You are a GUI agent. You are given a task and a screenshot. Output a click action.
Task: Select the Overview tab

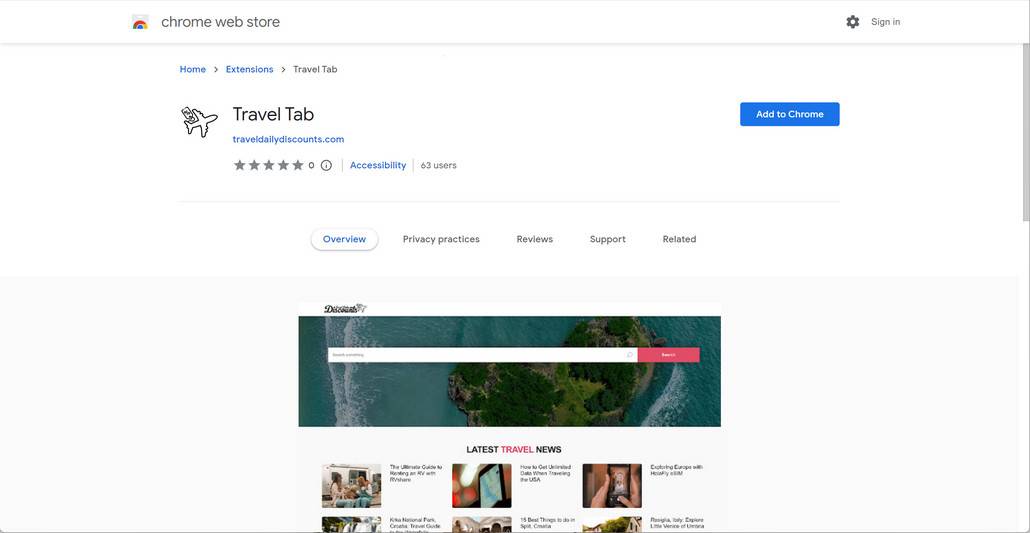344,239
